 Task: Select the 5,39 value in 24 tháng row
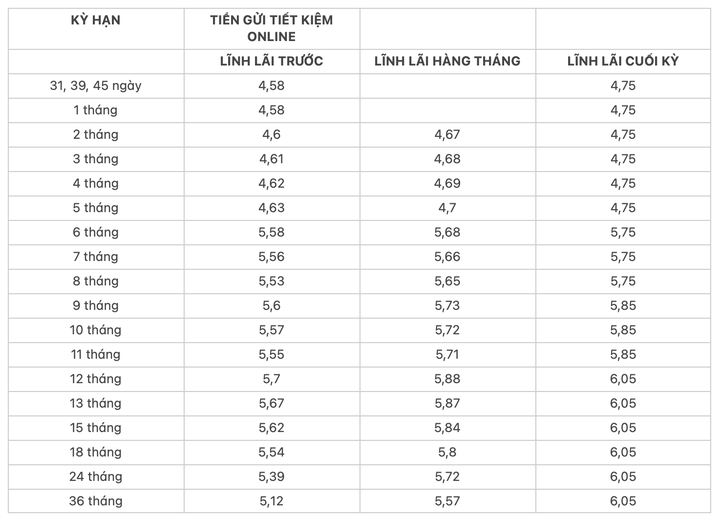tap(271, 476)
